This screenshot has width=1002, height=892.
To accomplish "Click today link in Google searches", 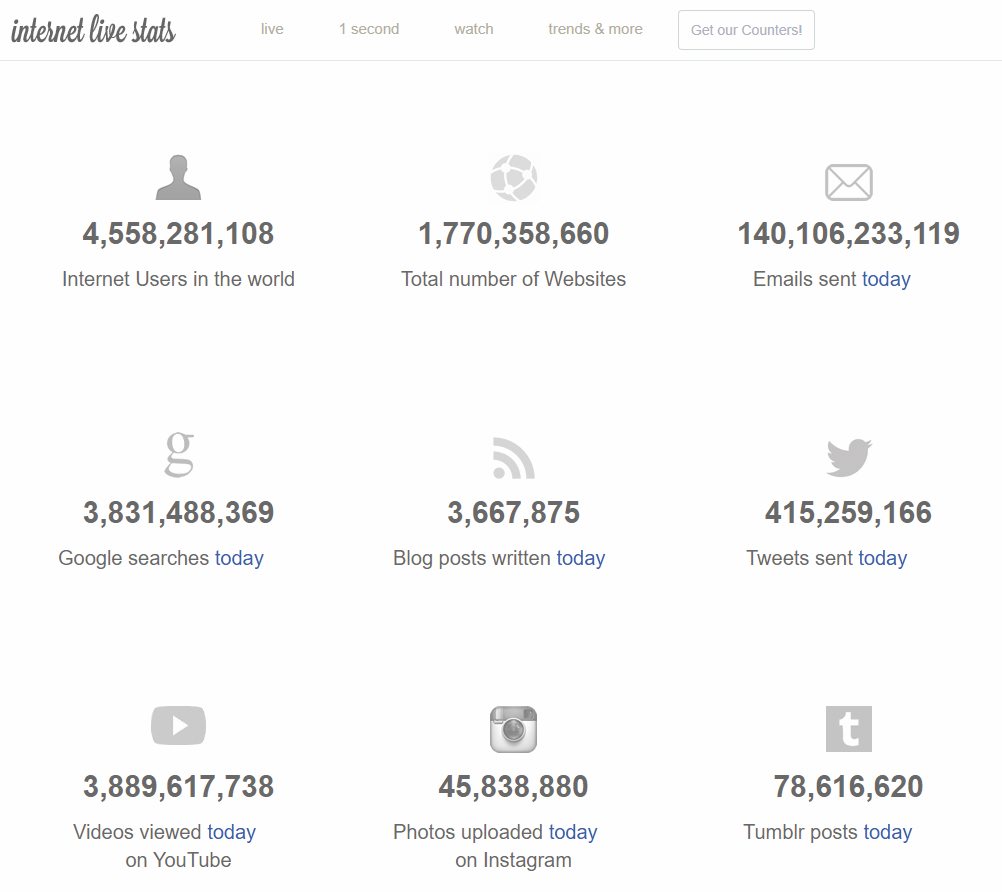I will click(239, 558).
